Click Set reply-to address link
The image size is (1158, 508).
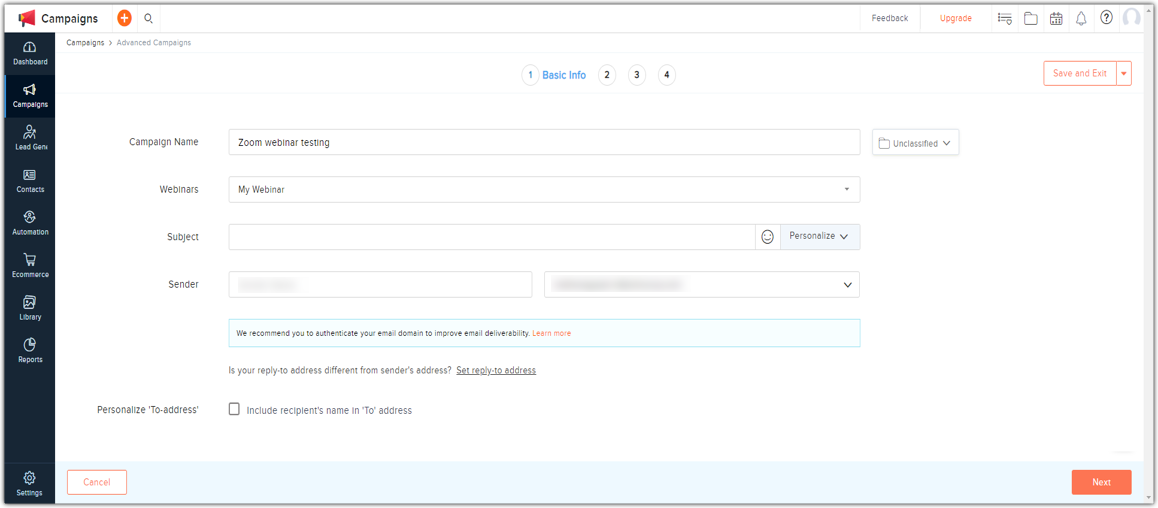tap(496, 370)
